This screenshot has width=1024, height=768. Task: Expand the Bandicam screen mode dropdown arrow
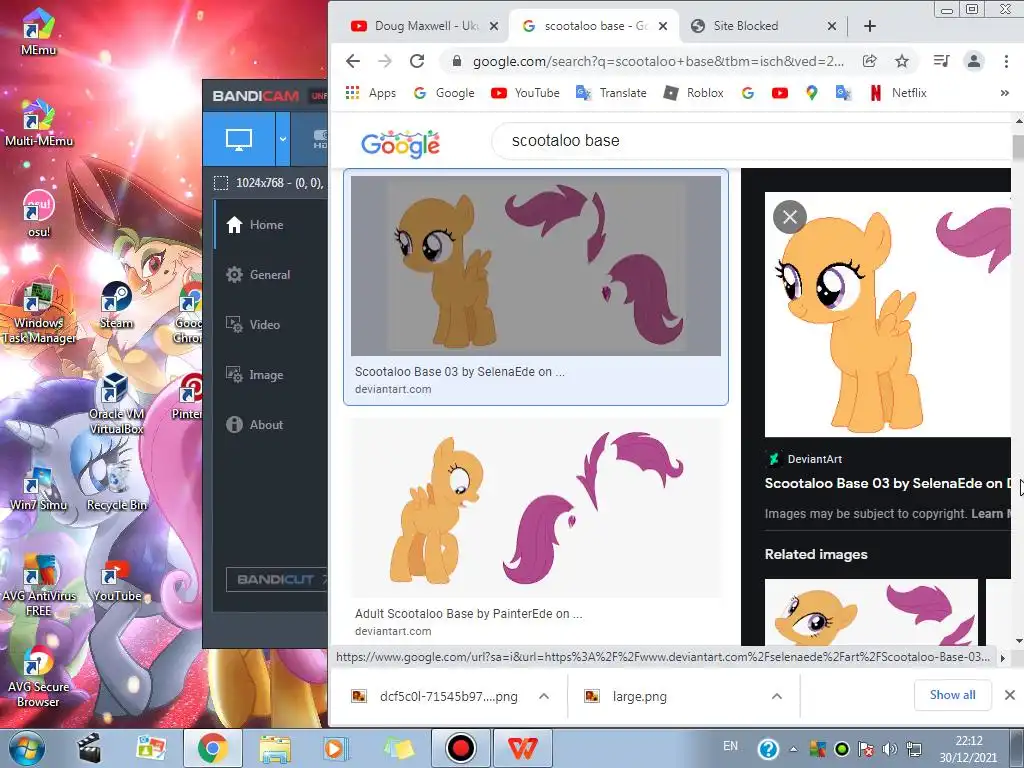[283, 138]
